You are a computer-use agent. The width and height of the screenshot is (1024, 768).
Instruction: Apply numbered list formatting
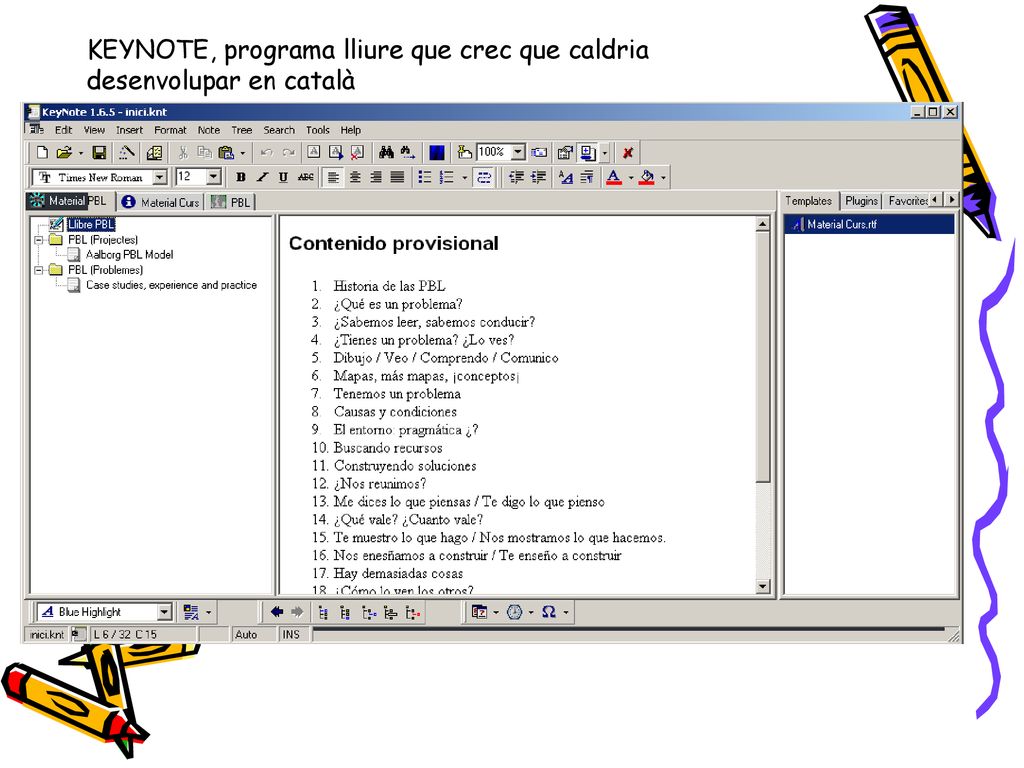coord(447,177)
